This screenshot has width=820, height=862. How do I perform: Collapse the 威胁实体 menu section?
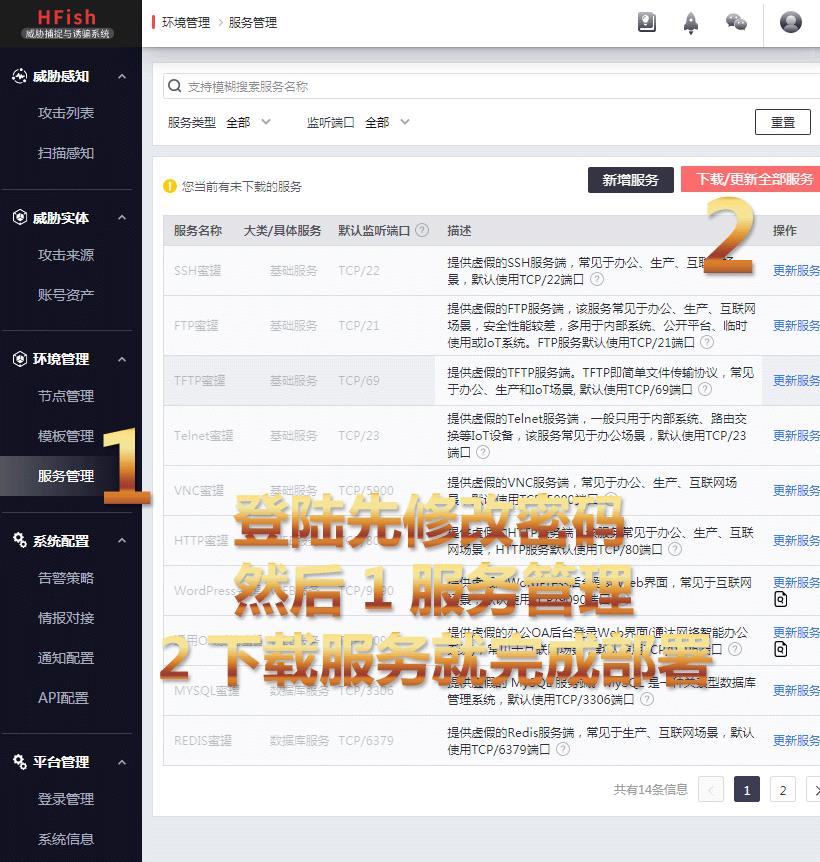[x=122, y=218]
